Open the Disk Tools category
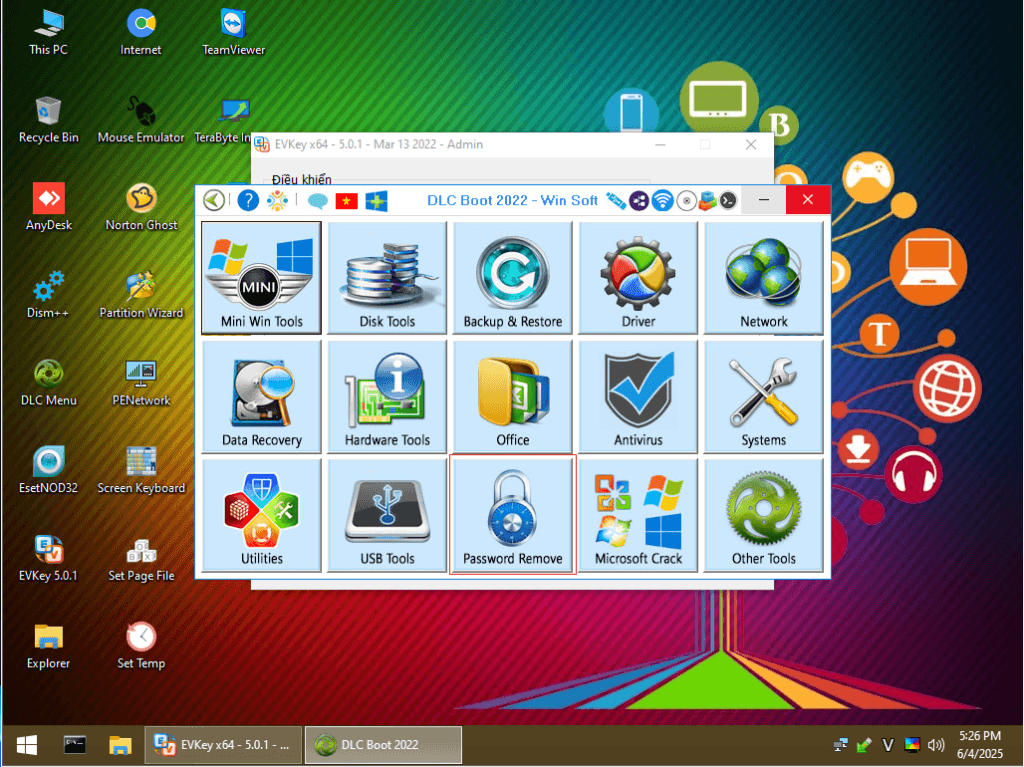Image resolution: width=1024 pixels, height=767 pixels. click(387, 277)
